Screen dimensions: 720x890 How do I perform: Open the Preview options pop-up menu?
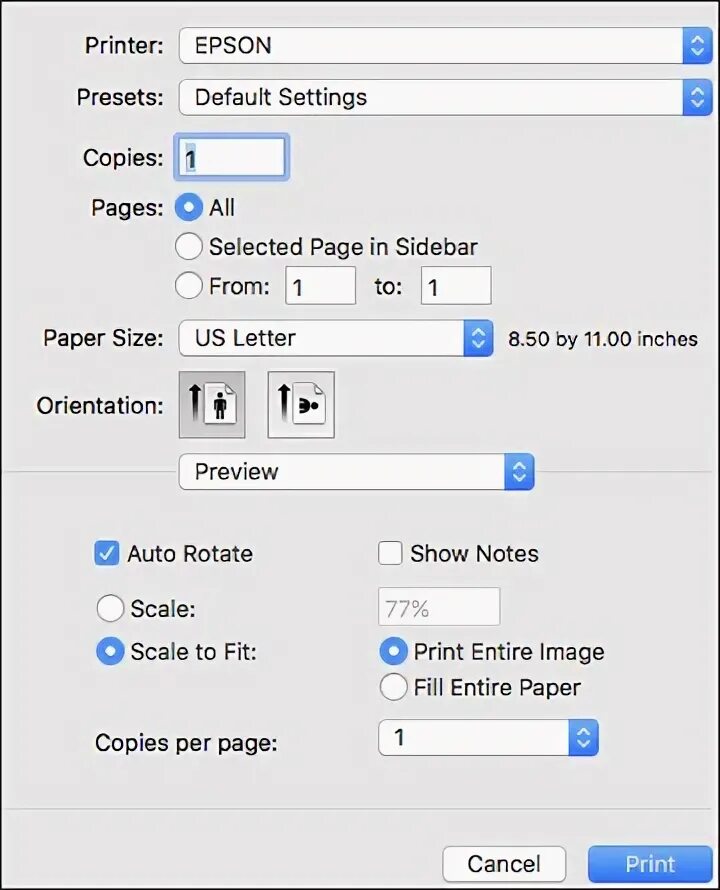(x=356, y=472)
